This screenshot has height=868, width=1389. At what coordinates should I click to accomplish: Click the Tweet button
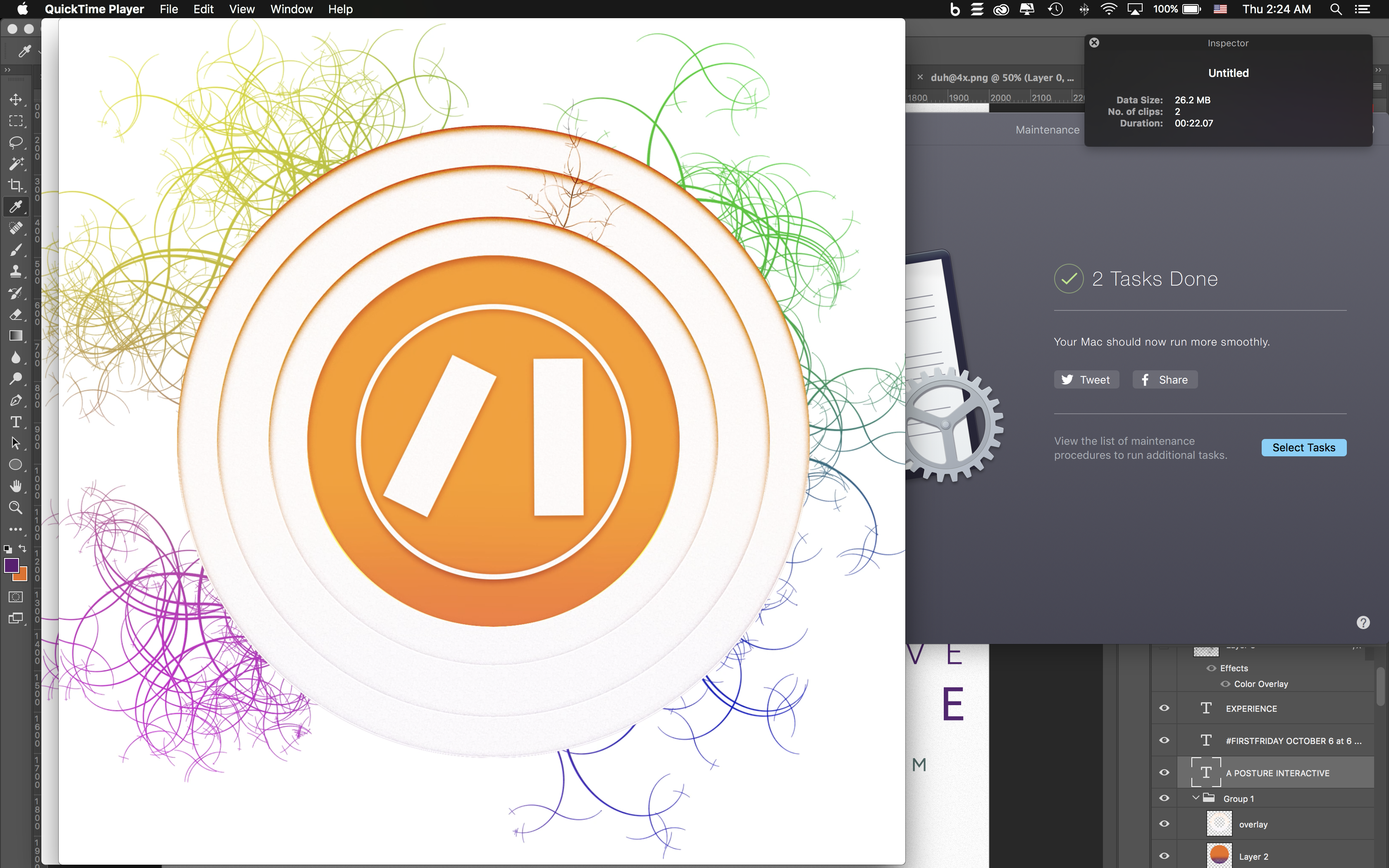1086,379
